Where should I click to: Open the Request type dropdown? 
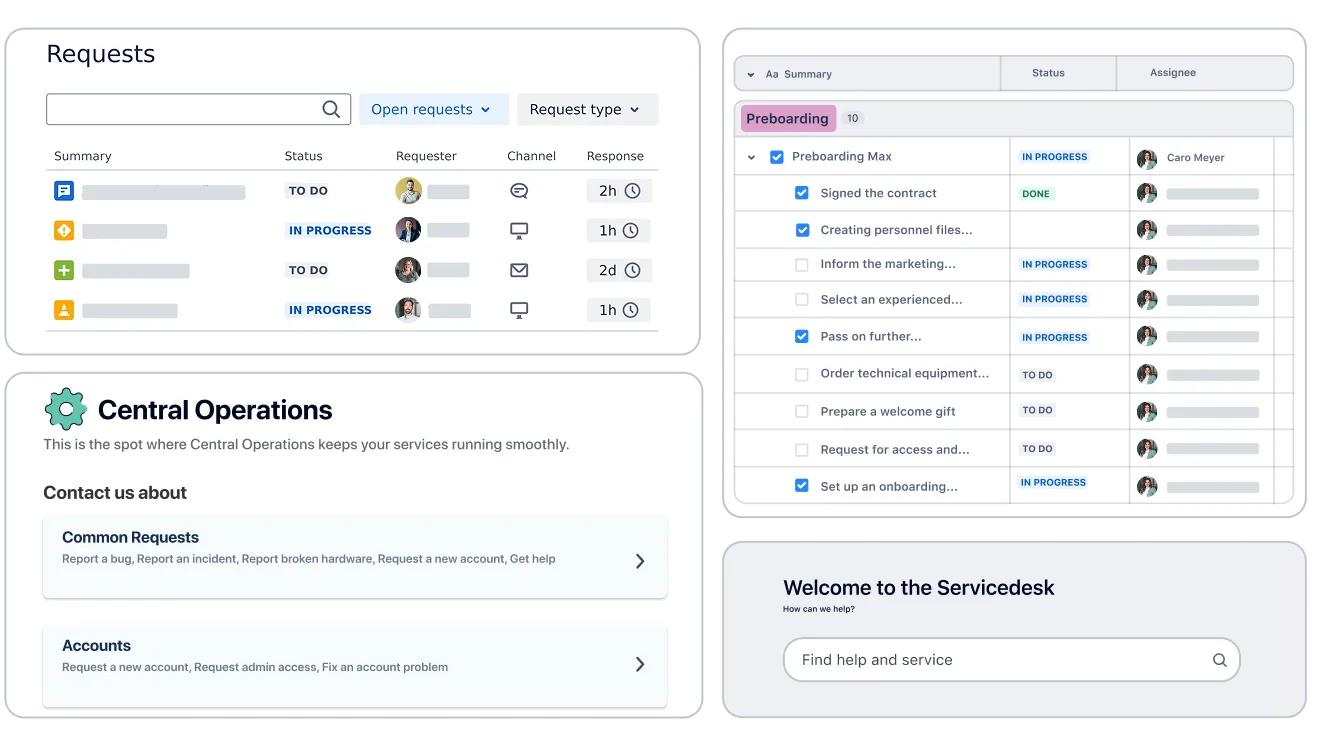click(587, 109)
